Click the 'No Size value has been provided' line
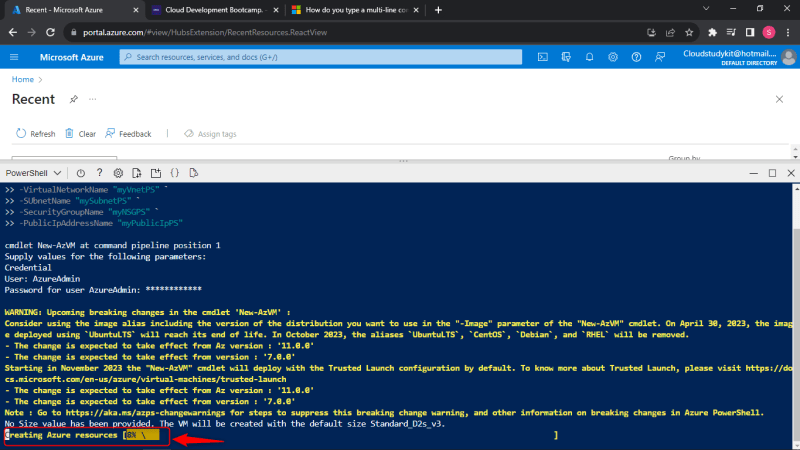Viewport: 800px width, 450px height. coord(224,424)
